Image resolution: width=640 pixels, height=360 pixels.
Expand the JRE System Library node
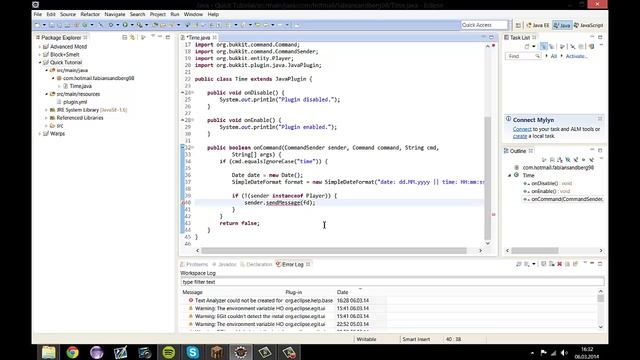47,110
